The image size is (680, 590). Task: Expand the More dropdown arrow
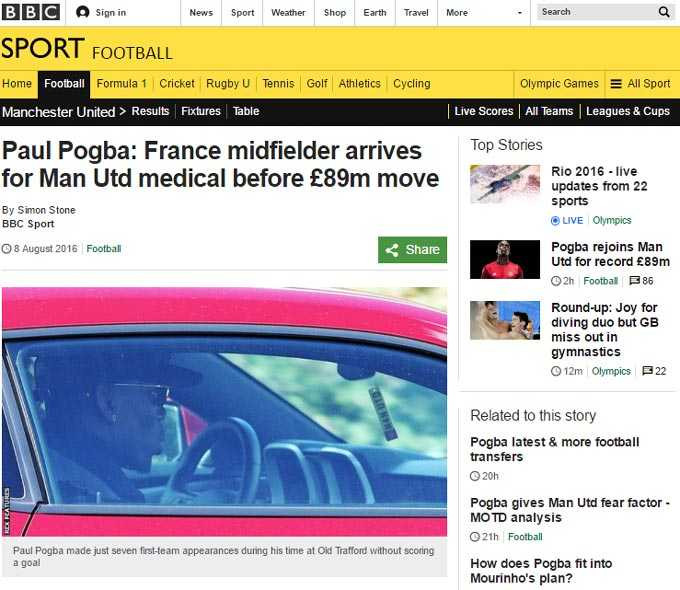point(520,13)
